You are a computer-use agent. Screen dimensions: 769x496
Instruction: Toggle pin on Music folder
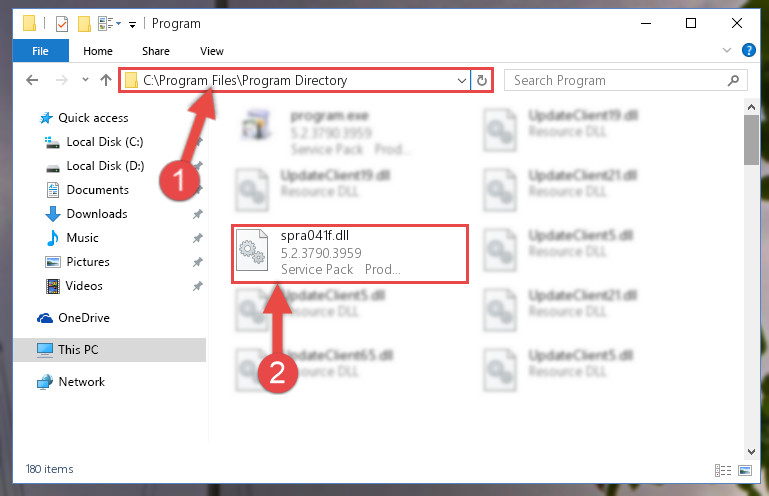click(x=198, y=238)
